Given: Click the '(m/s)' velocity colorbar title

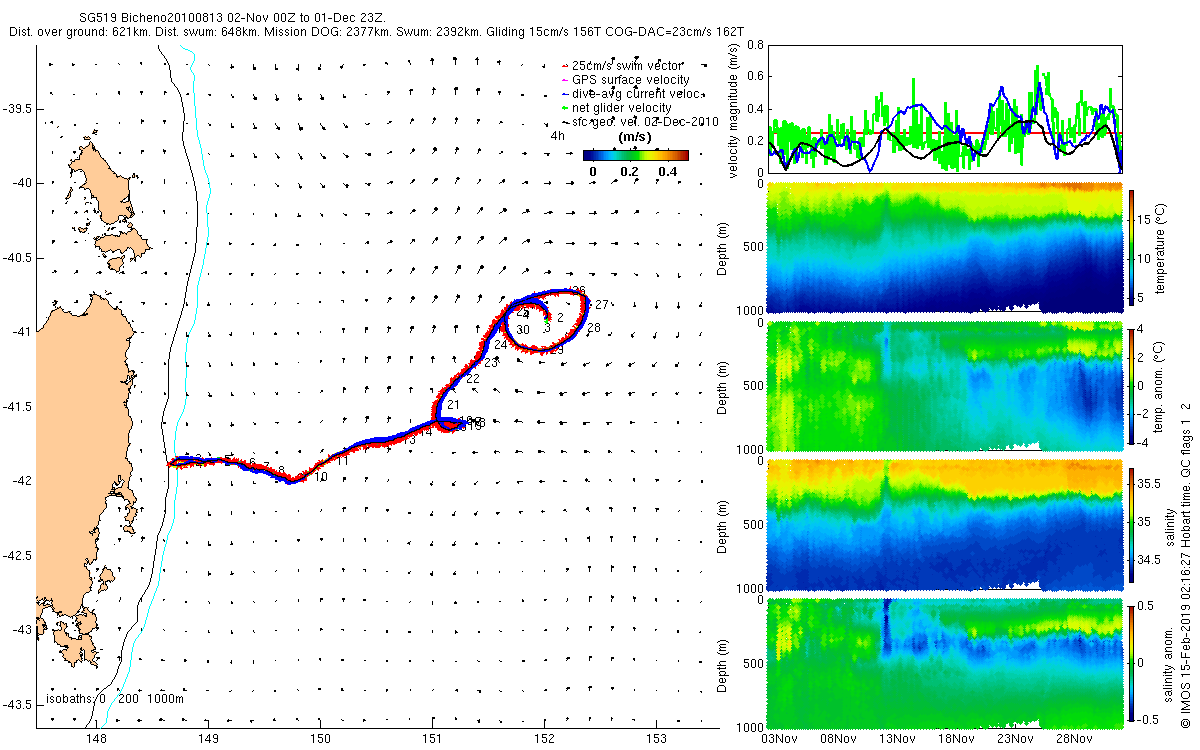Looking at the screenshot, I should click(x=636, y=136).
